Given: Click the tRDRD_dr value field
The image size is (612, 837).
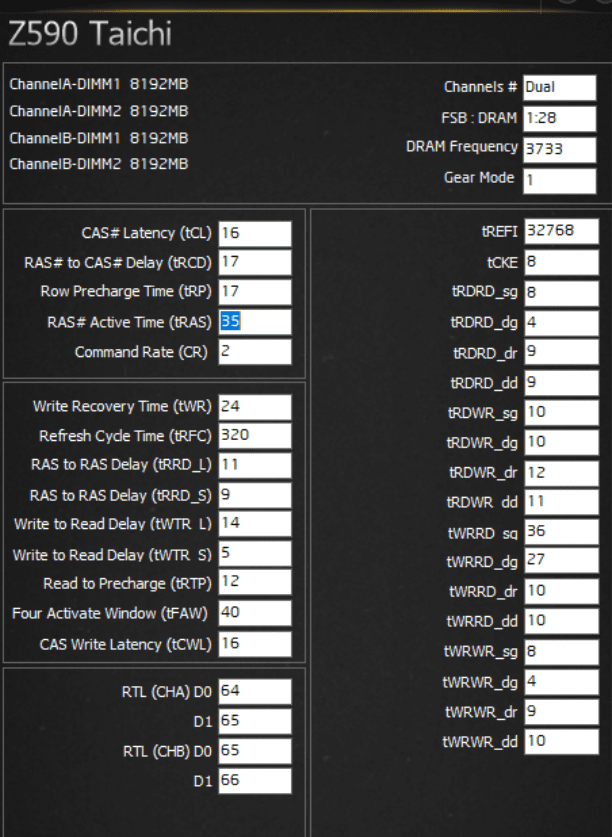Looking at the screenshot, I should pos(561,352).
